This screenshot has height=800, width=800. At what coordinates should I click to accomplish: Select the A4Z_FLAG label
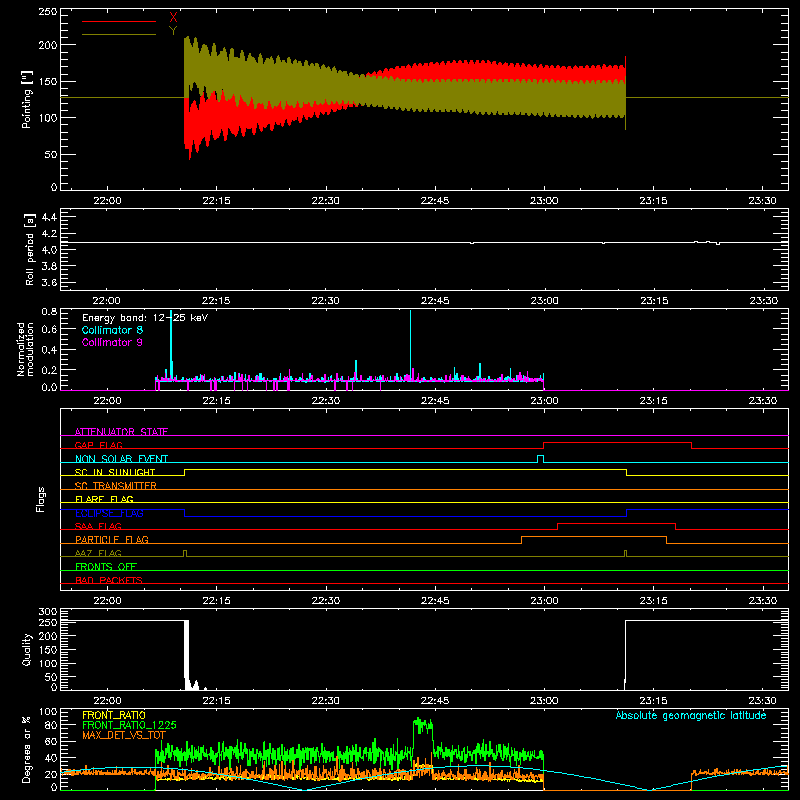tap(98, 553)
